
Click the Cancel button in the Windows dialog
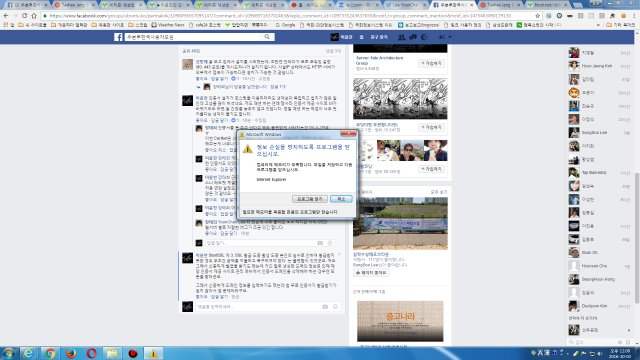pos(341,199)
